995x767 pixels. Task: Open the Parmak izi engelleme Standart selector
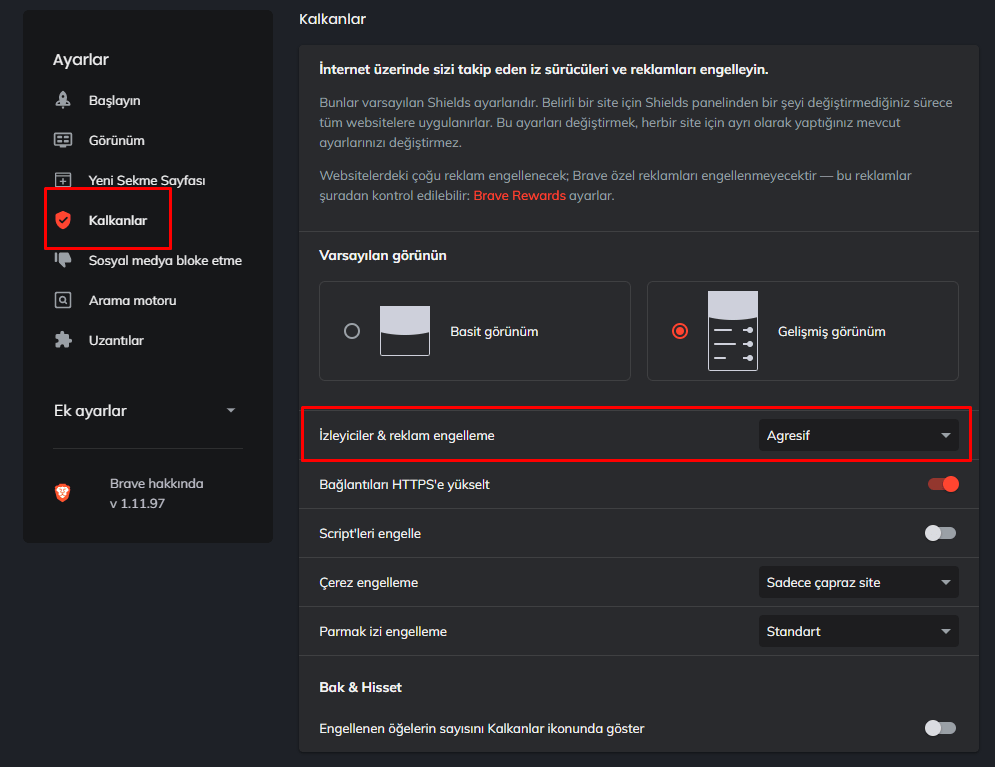click(858, 631)
